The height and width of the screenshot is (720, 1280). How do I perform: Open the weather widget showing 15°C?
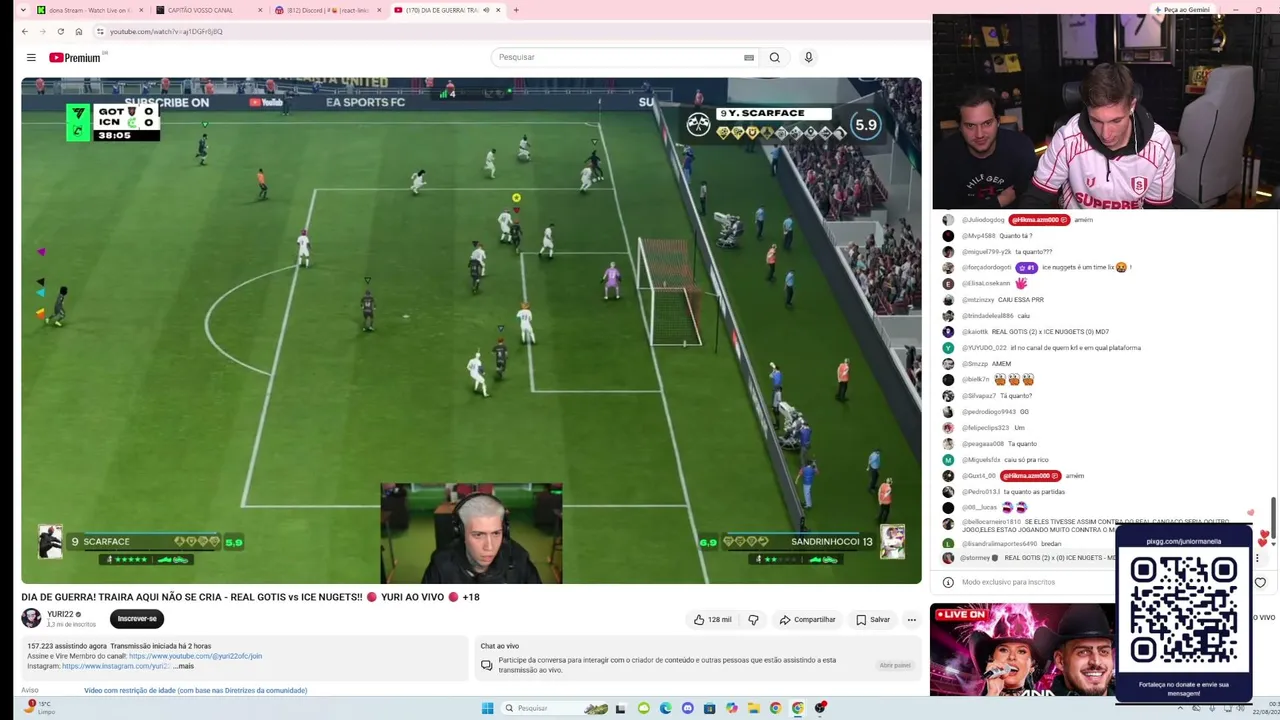coord(40,708)
